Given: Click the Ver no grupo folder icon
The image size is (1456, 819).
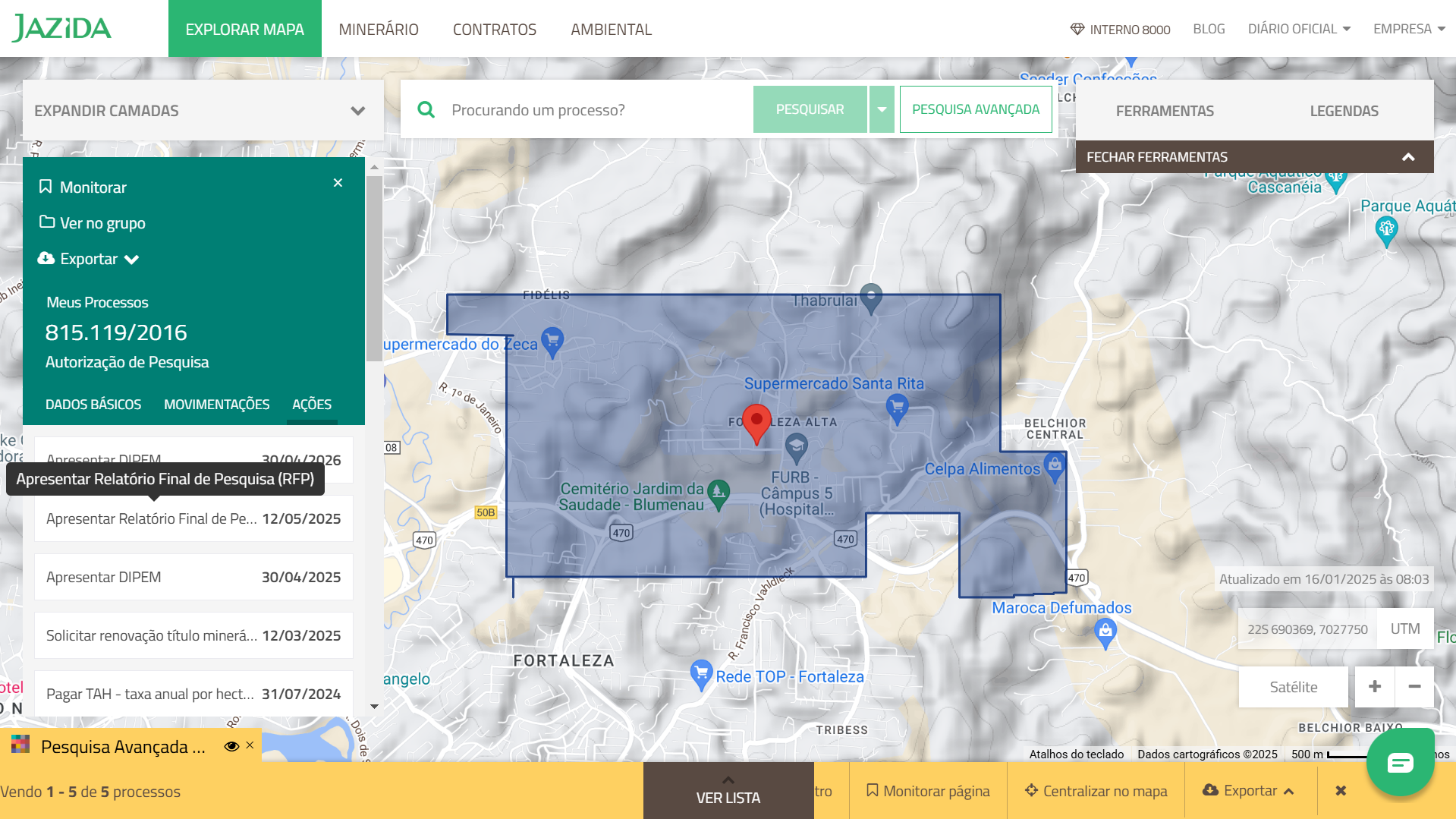Looking at the screenshot, I should point(47,222).
